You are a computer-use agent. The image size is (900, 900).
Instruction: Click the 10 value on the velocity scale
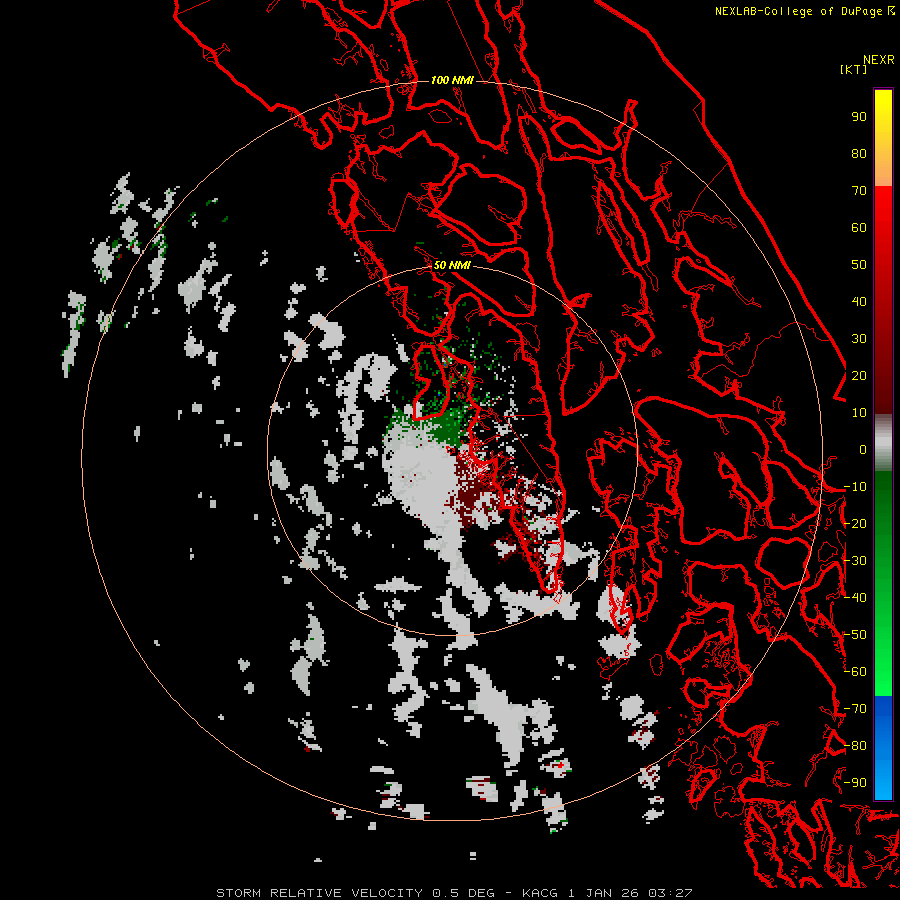(x=859, y=413)
